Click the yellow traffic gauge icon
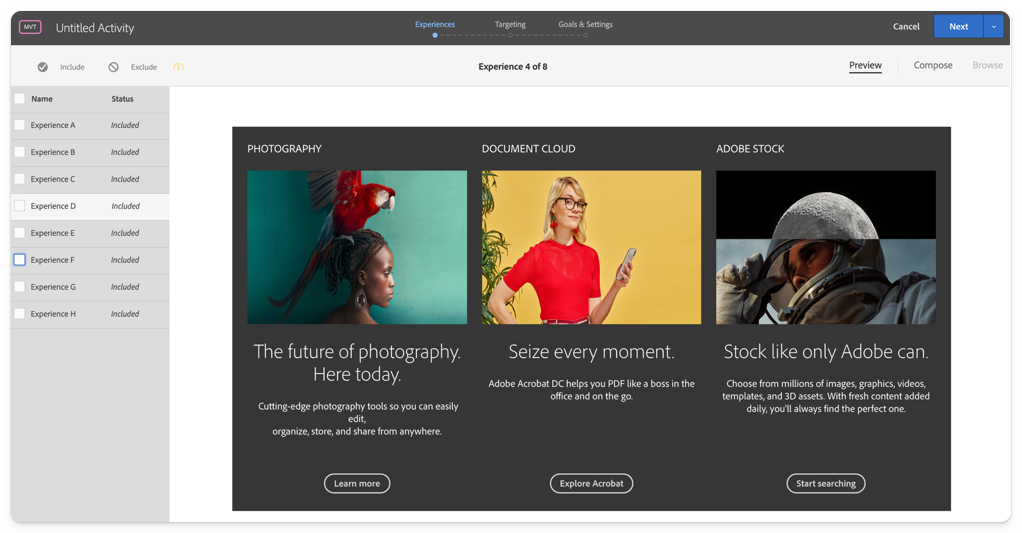This screenshot has height=533, width=1022. coord(178,67)
